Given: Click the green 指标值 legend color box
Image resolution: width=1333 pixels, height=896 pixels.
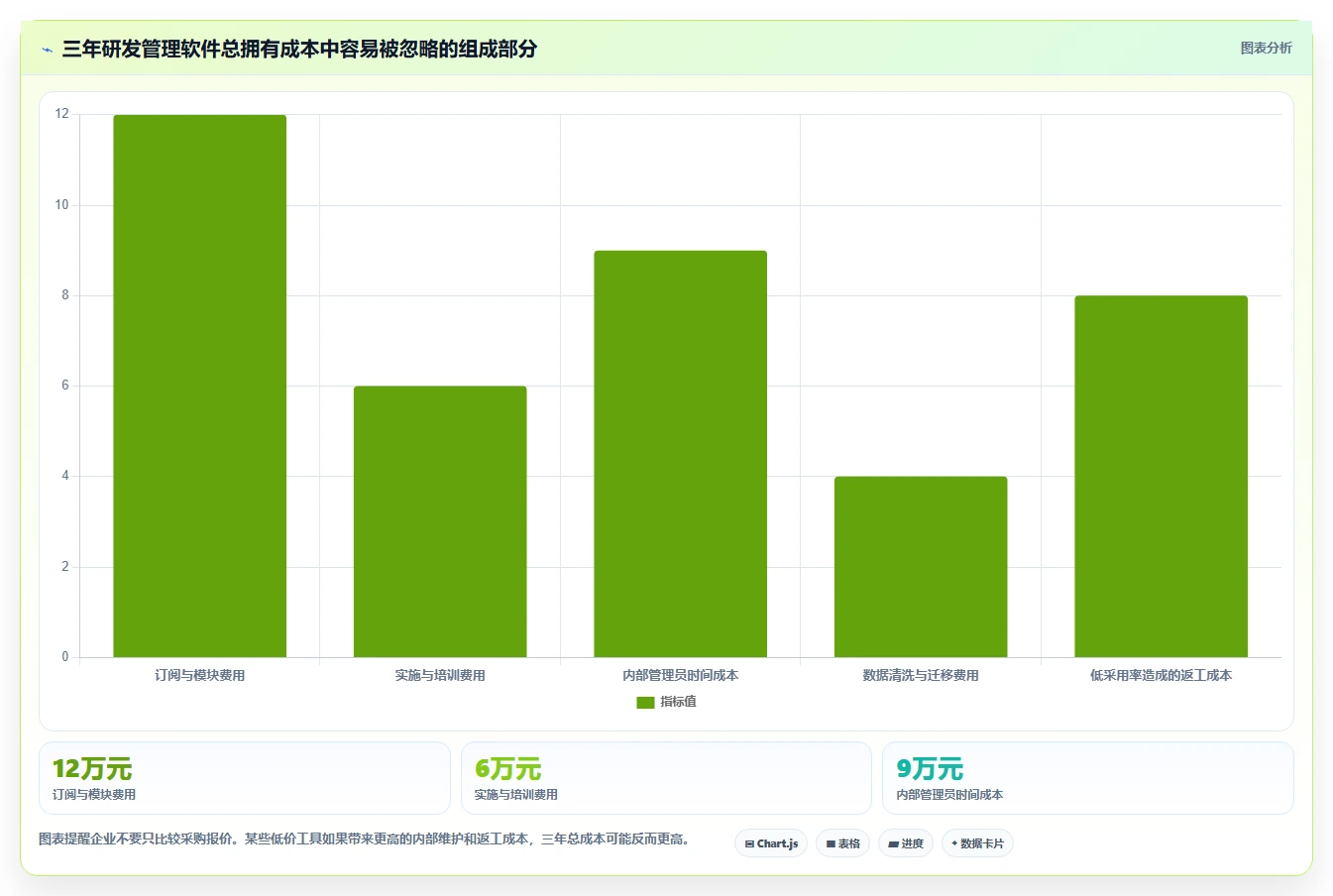Looking at the screenshot, I should tap(645, 702).
